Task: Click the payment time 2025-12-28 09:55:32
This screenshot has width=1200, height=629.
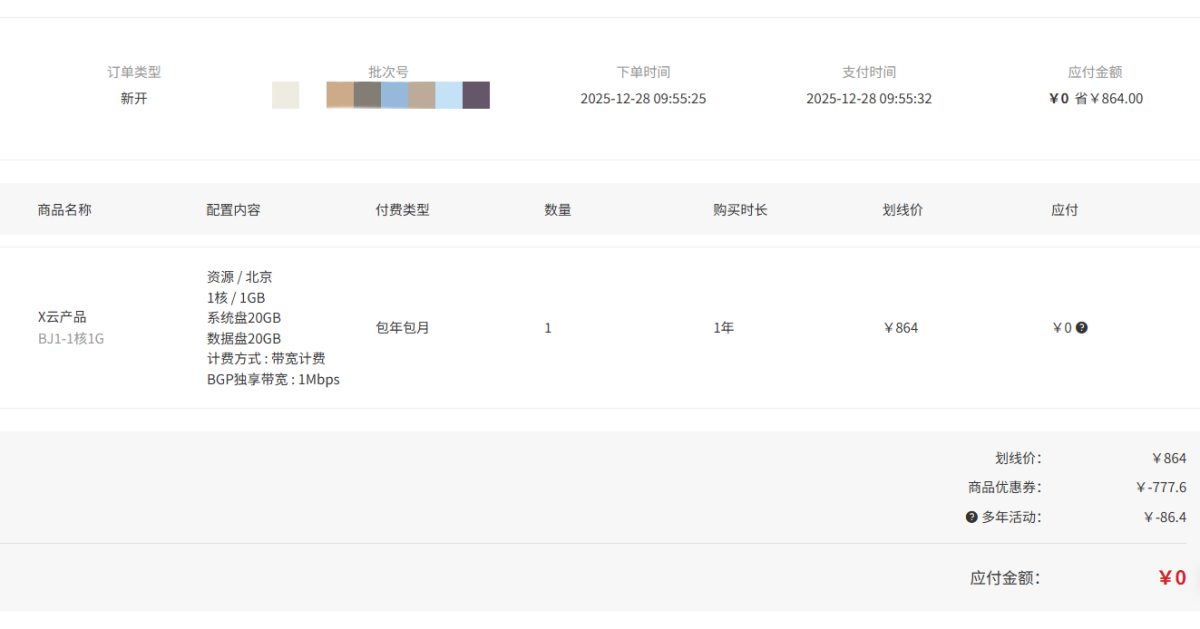Action: 869,99
